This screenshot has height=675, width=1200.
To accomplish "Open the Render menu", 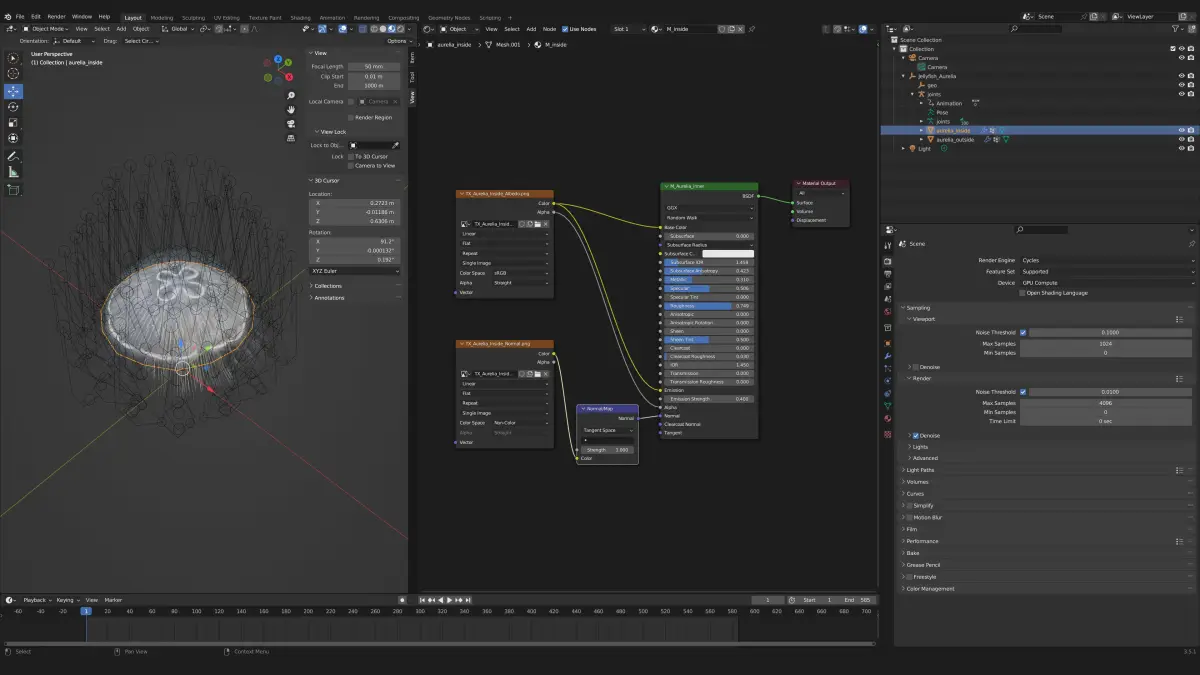I will pyautogui.click(x=57, y=17).
